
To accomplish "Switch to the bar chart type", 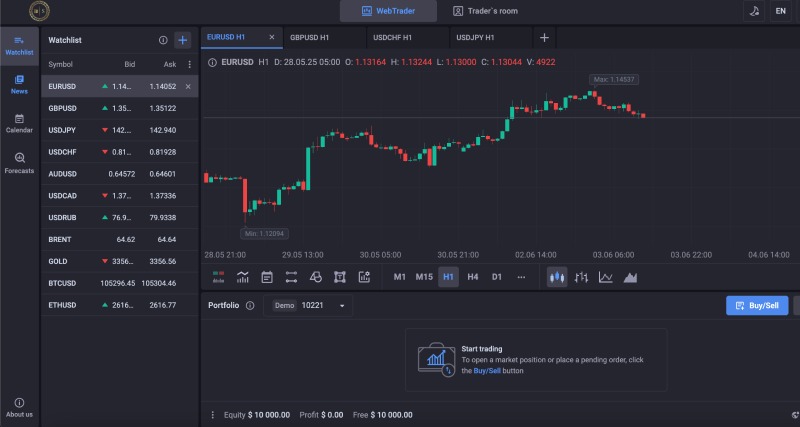I will tap(581, 277).
